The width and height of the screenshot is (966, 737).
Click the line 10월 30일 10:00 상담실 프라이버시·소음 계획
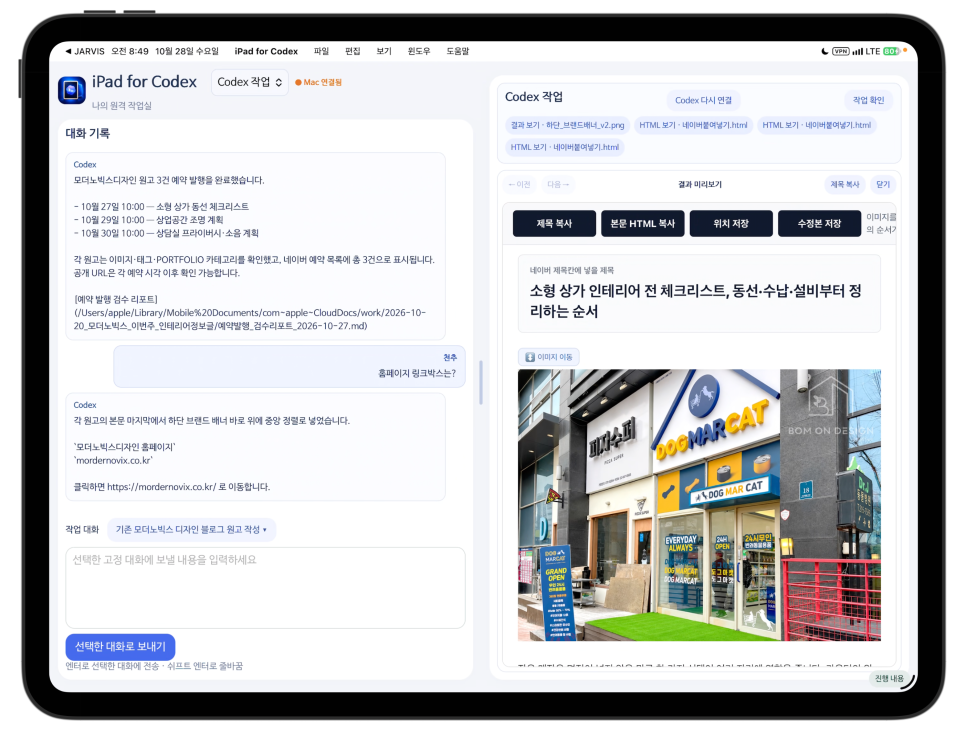pyautogui.click(x=166, y=233)
